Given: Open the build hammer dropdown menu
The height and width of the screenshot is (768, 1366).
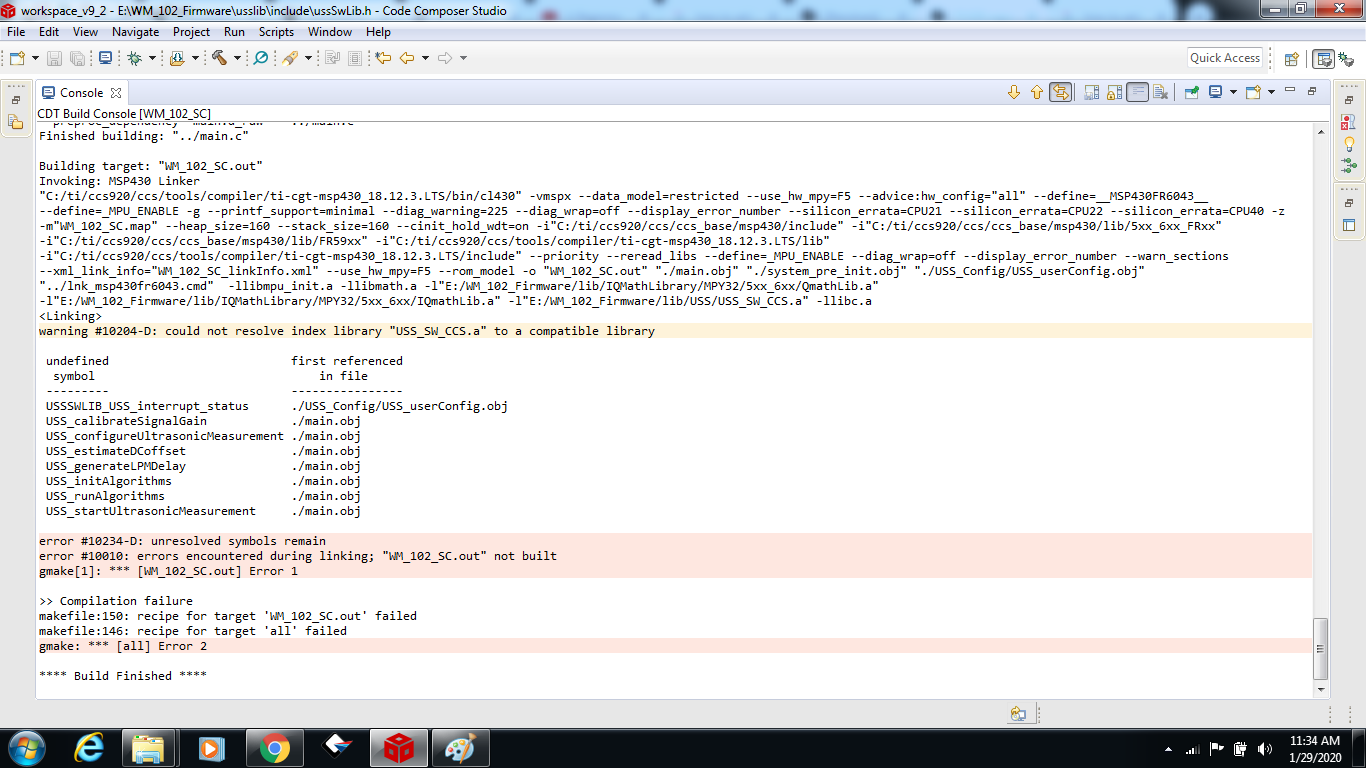Looking at the screenshot, I should (237, 58).
